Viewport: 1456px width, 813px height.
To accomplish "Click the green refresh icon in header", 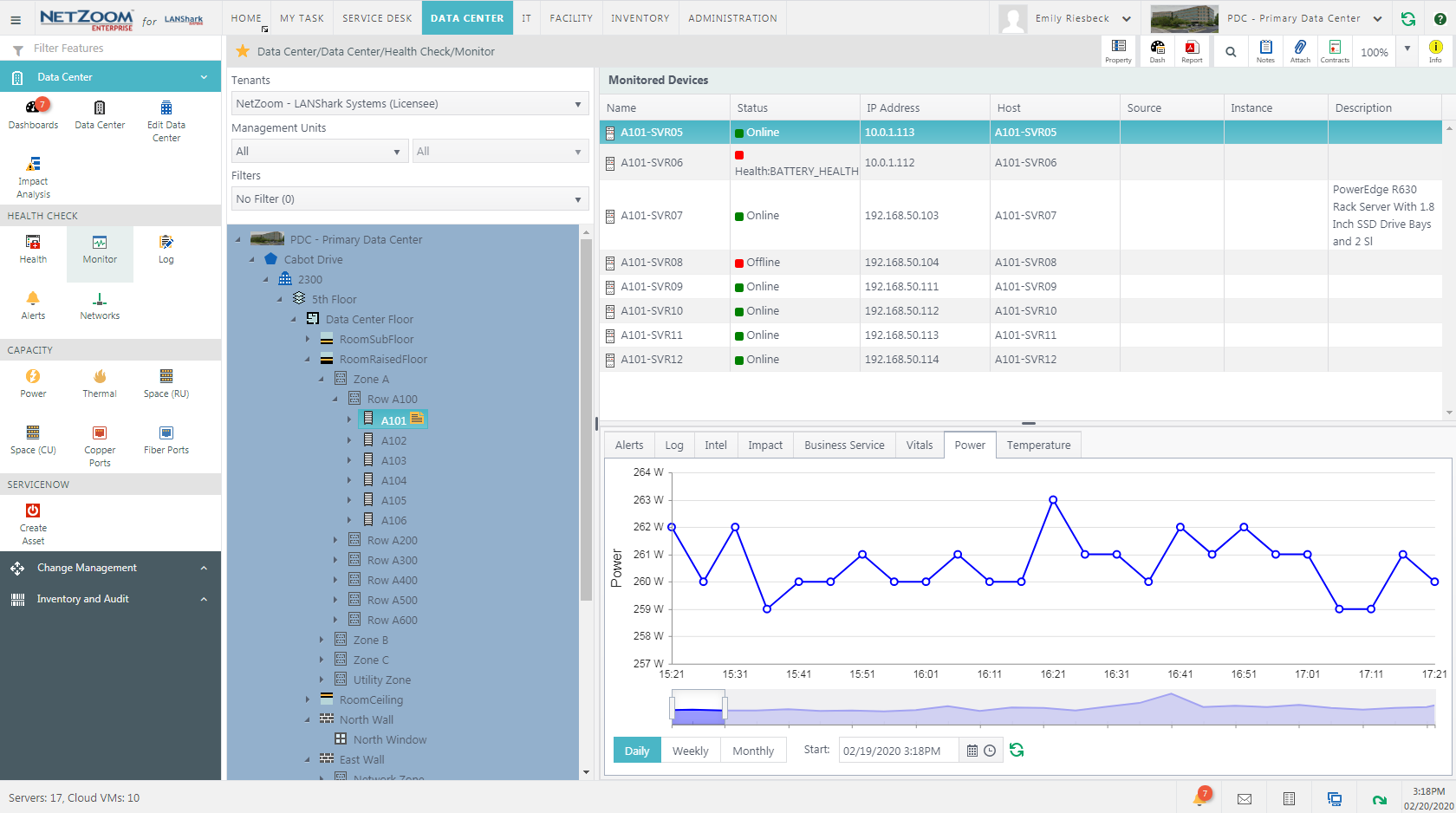I will pos(1408,18).
